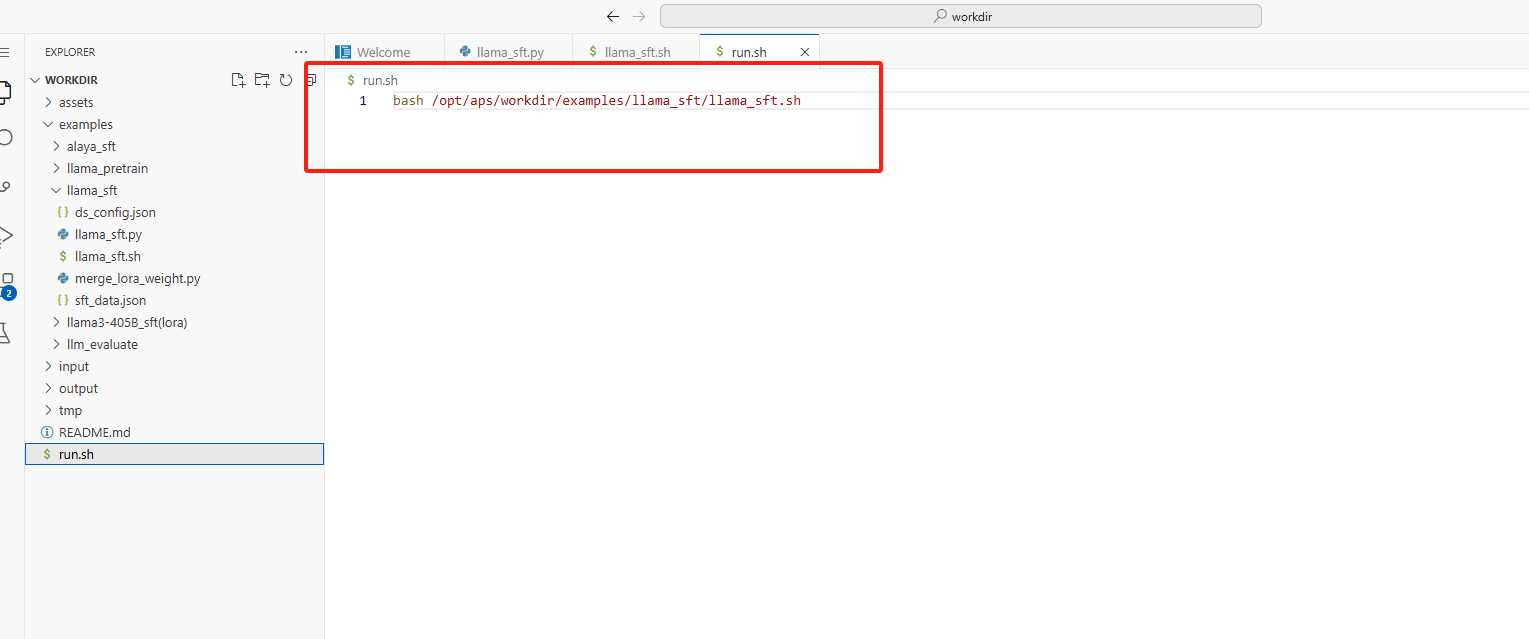Expand the assets folder

[x=76, y=102]
